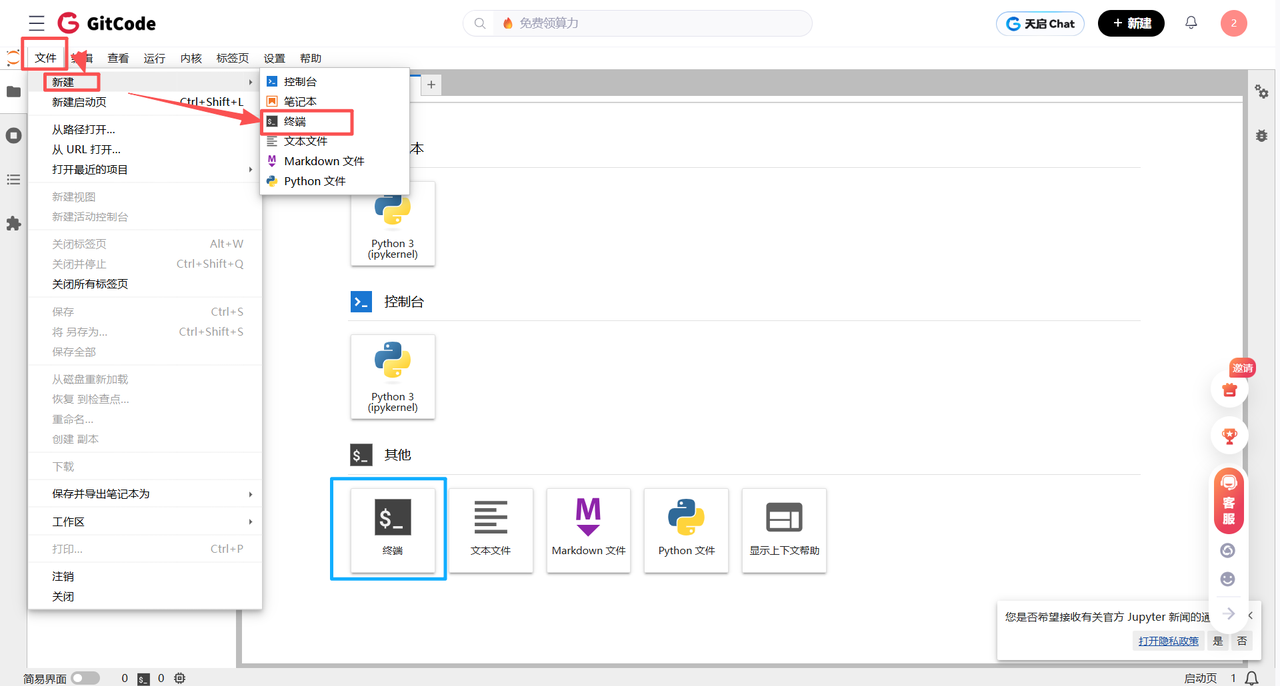Toggle the 简易界面 switch
The image size is (1280, 686).
[x=85, y=678]
